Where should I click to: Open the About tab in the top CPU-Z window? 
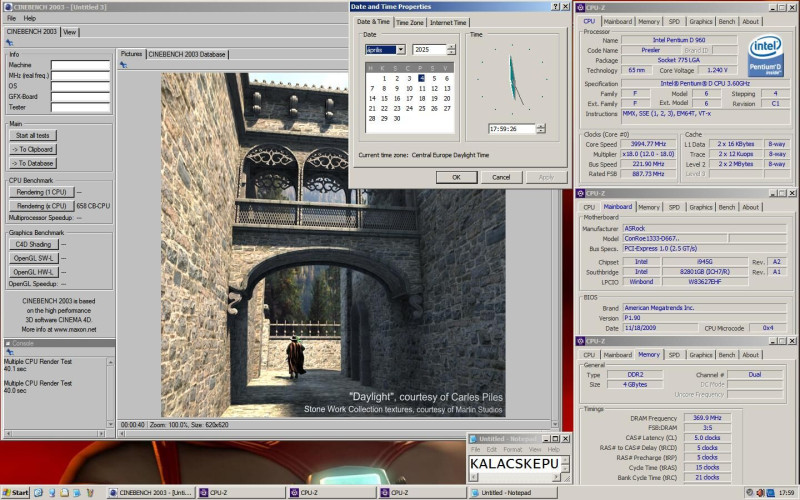pos(751,21)
